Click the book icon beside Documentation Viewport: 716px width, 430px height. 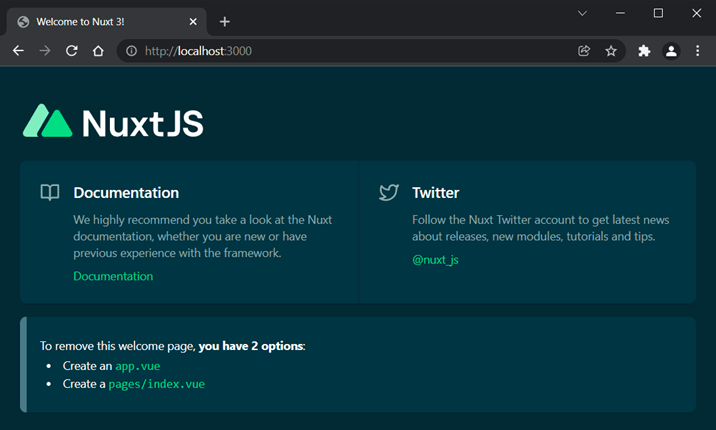pos(50,192)
